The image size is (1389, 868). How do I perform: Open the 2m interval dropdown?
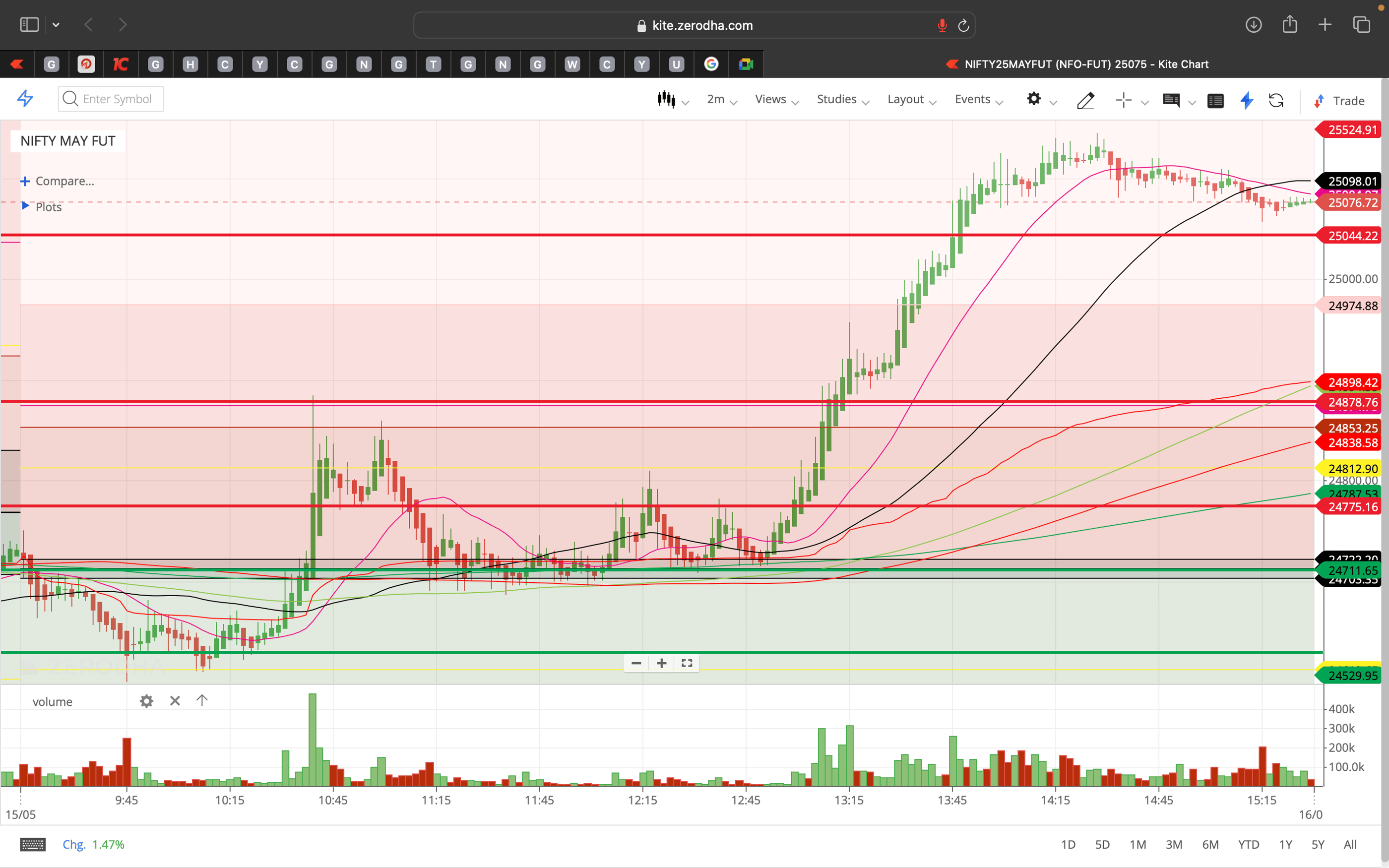(716, 99)
